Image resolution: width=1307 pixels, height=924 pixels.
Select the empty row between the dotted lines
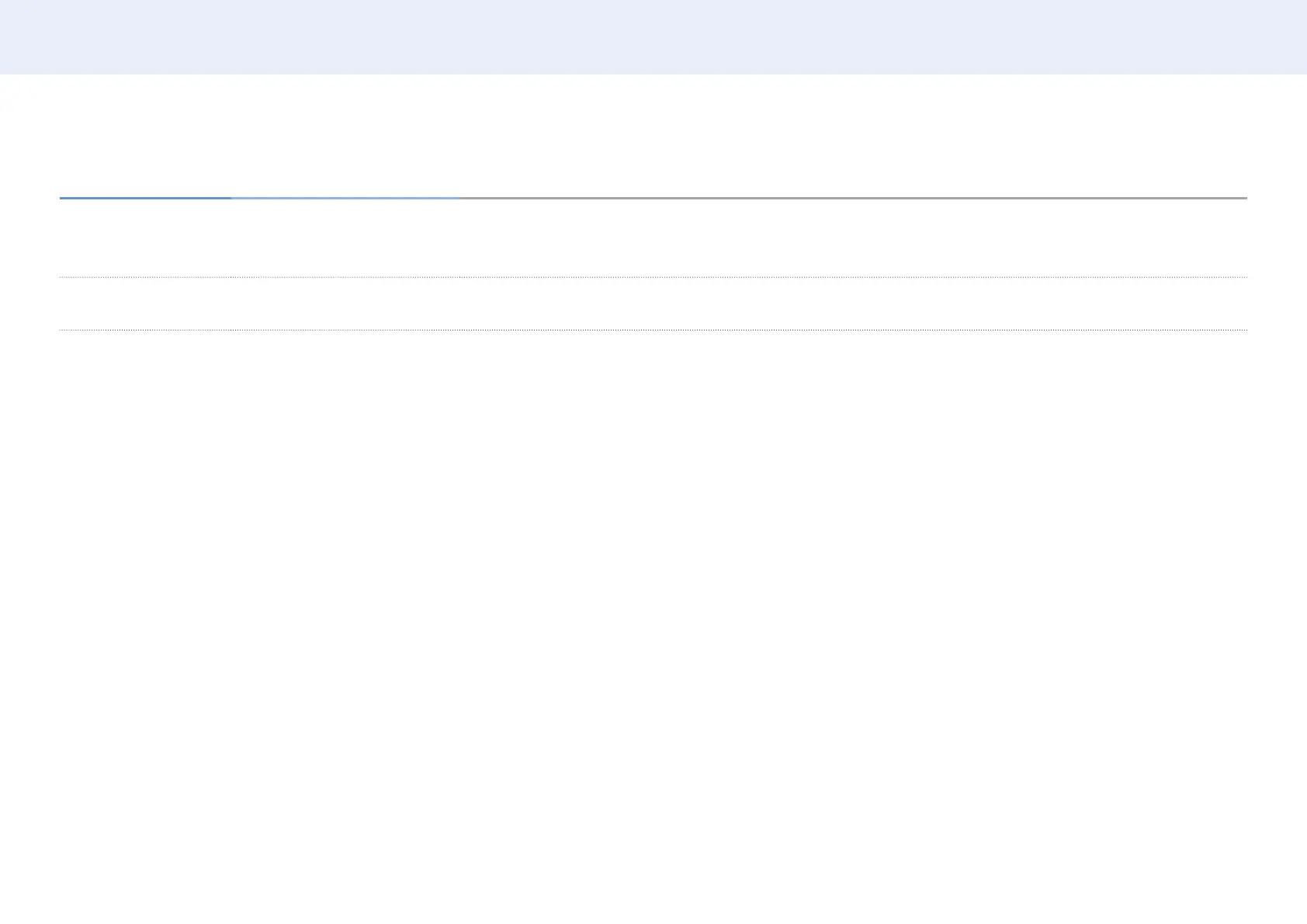(653, 303)
